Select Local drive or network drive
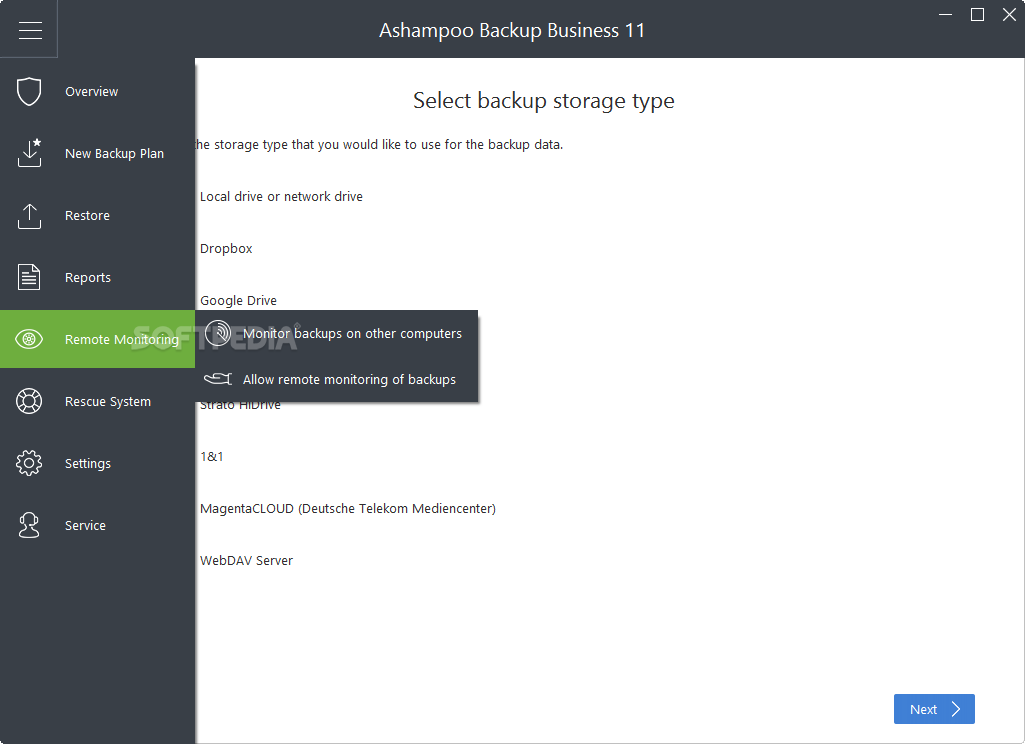Screen dimensions: 1025x744 click(281, 197)
